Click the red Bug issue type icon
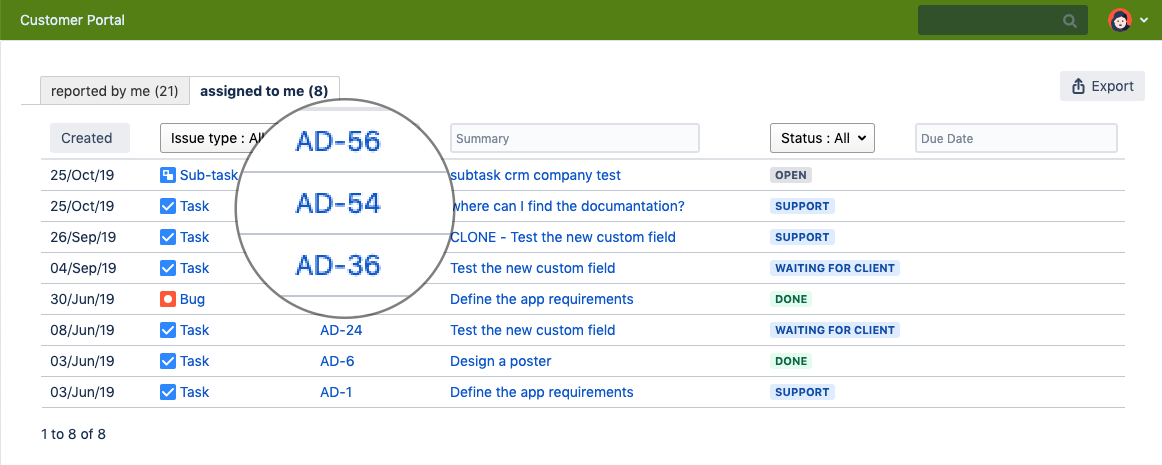The height and width of the screenshot is (465, 1162). (168, 299)
